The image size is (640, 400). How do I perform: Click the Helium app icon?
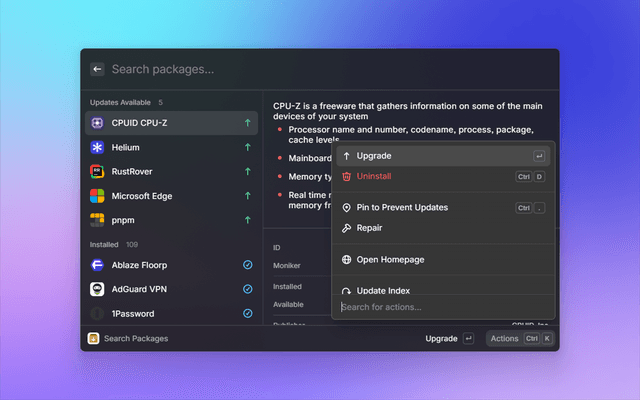click(97, 147)
